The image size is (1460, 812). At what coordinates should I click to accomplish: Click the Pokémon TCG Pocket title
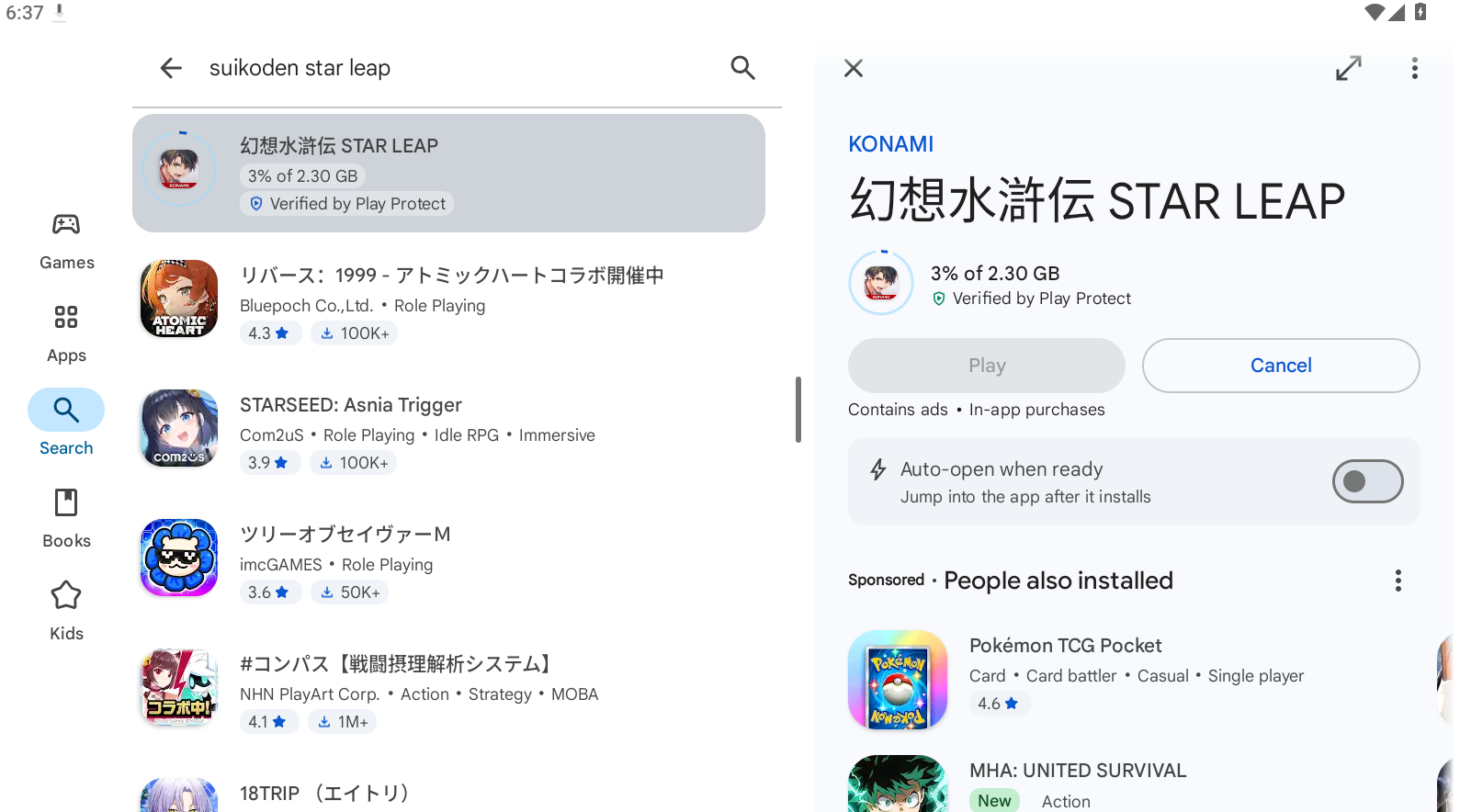coord(1066,646)
